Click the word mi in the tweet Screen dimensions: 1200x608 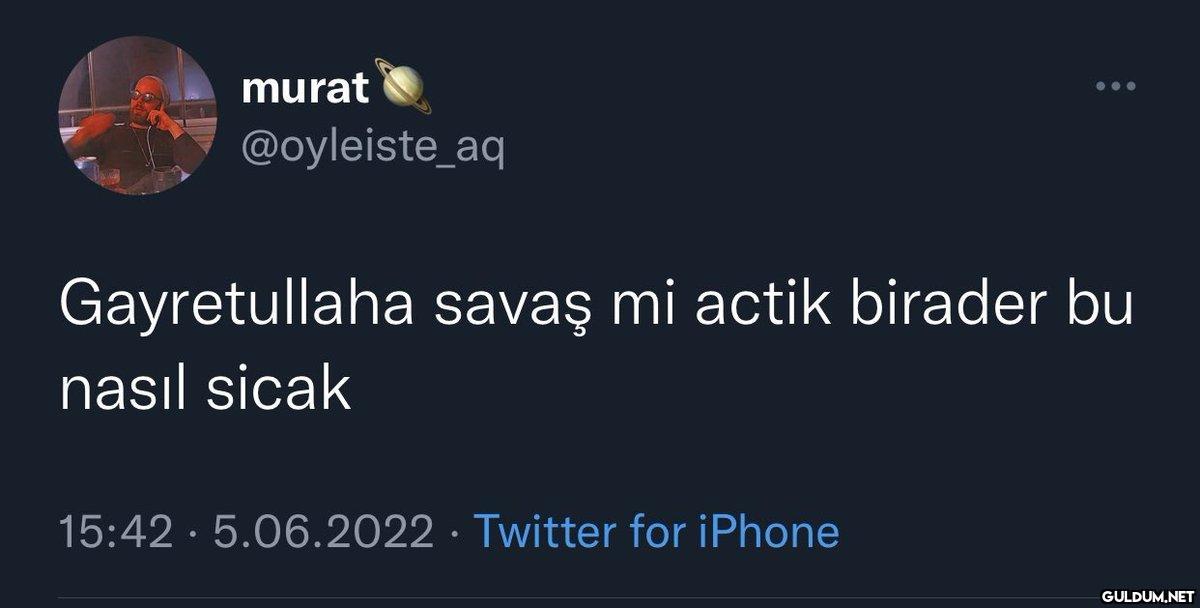point(639,308)
